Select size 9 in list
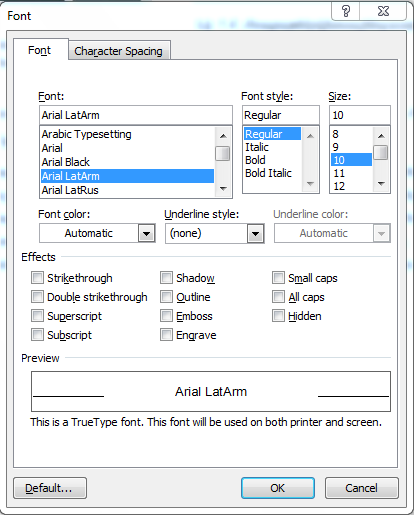 pyautogui.click(x=351, y=147)
